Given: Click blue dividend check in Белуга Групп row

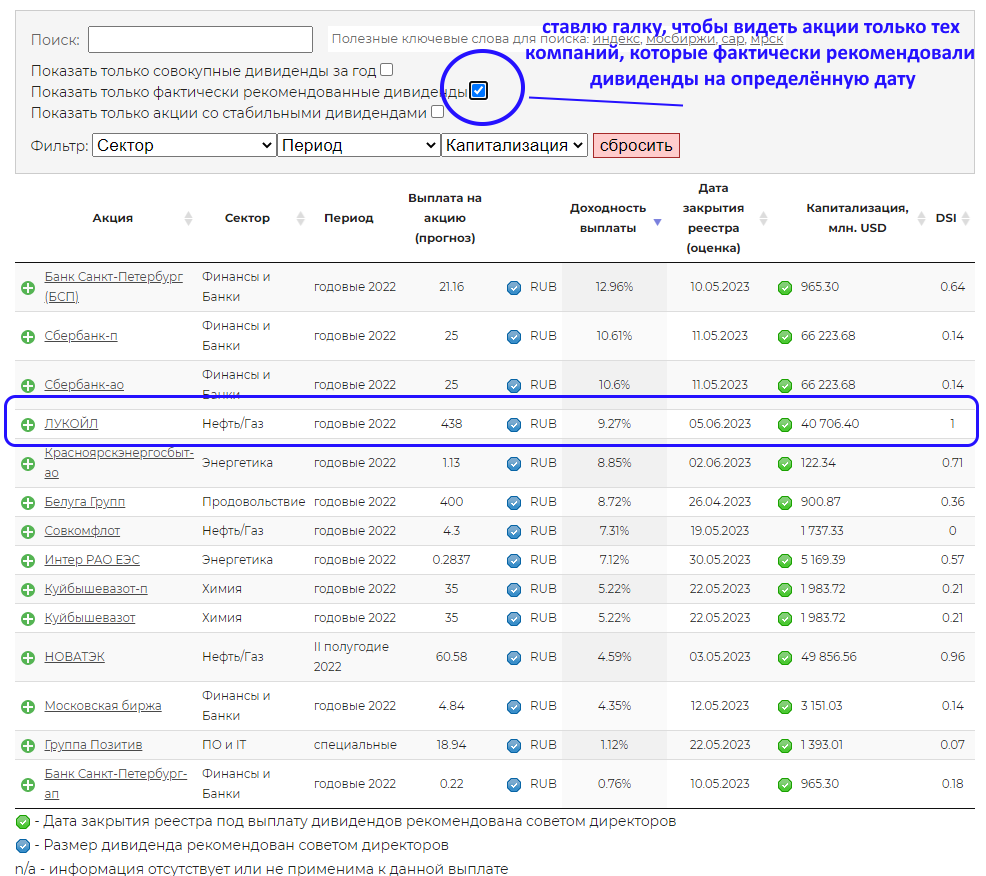Looking at the screenshot, I should pos(514,503).
